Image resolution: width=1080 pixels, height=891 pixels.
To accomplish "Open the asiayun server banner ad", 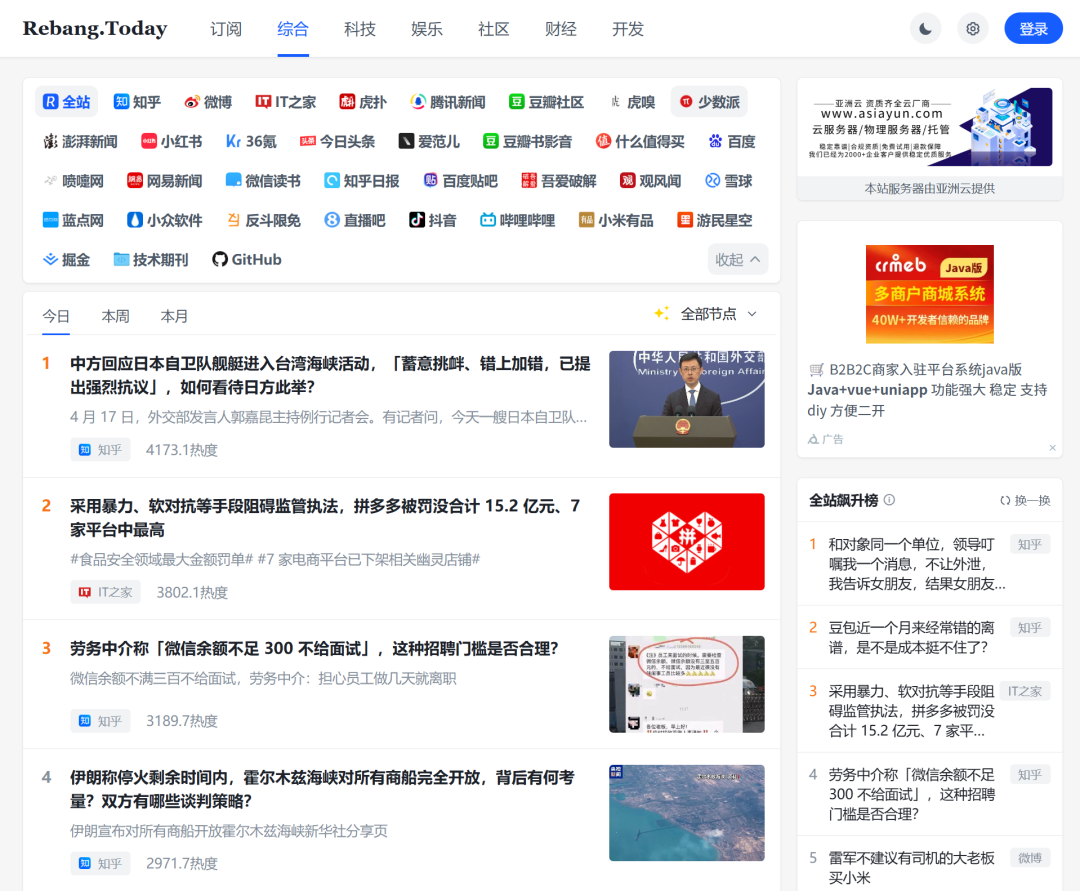I will pyautogui.click(x=930, y=127).
